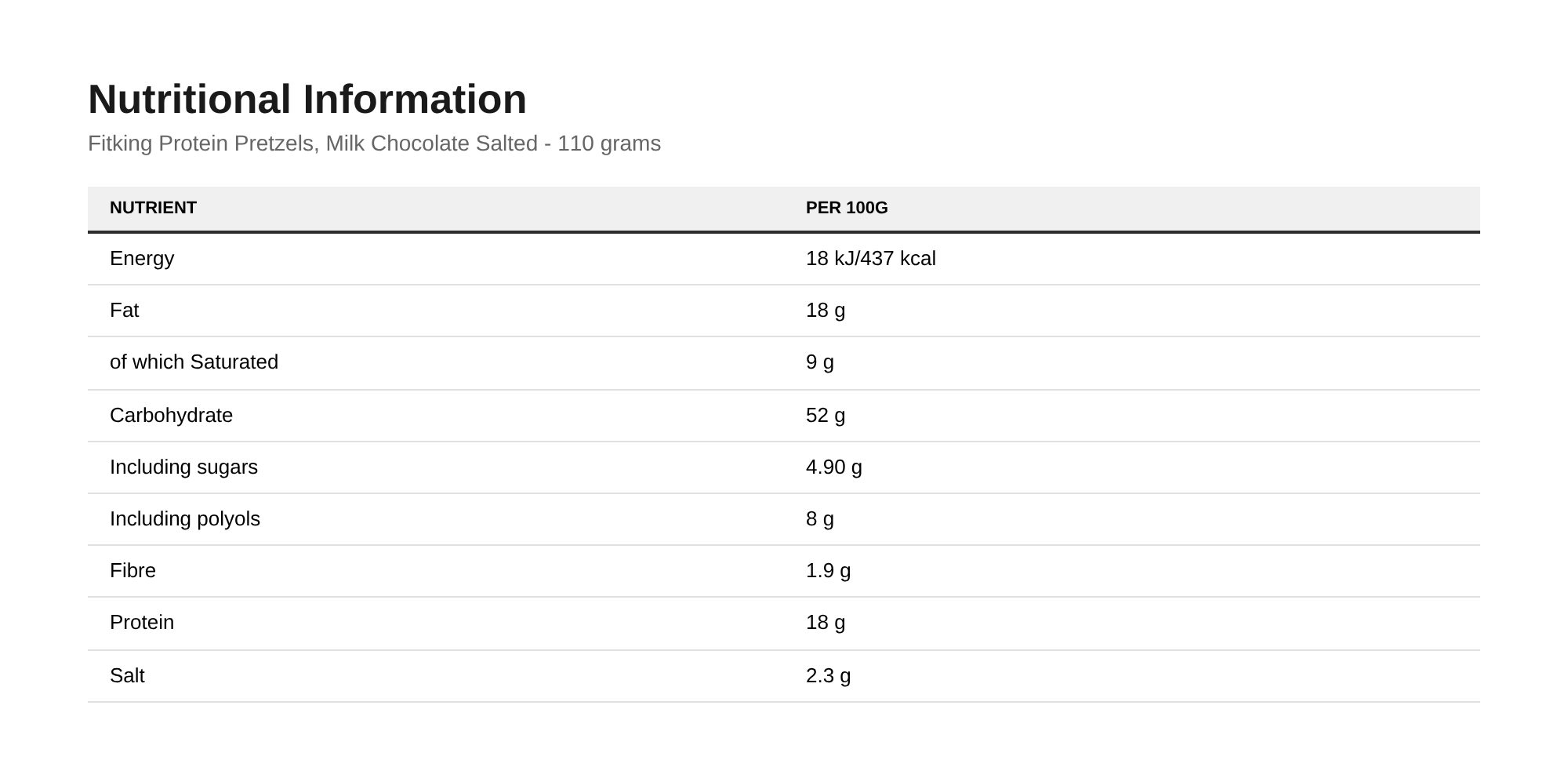The width and height of the screenshot is (1568, 778).
Task: Select the Fitking Protein Pretzels subtitle text
Action: (x=374, y=144)
